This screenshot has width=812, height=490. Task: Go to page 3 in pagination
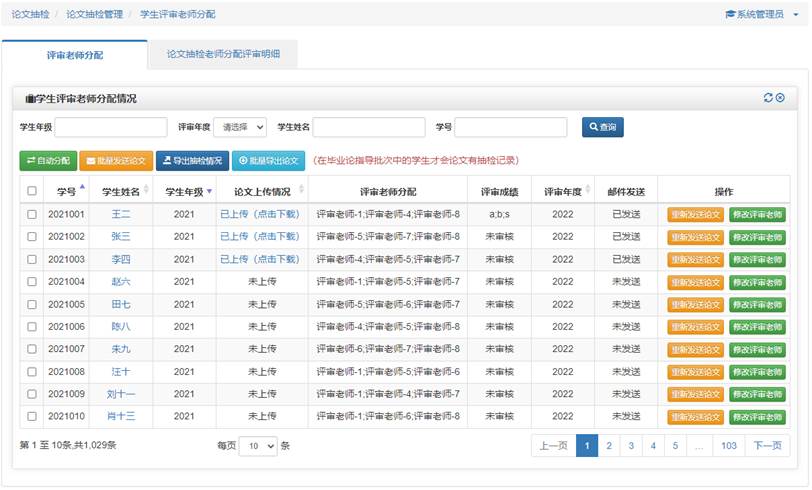(631, 446)
